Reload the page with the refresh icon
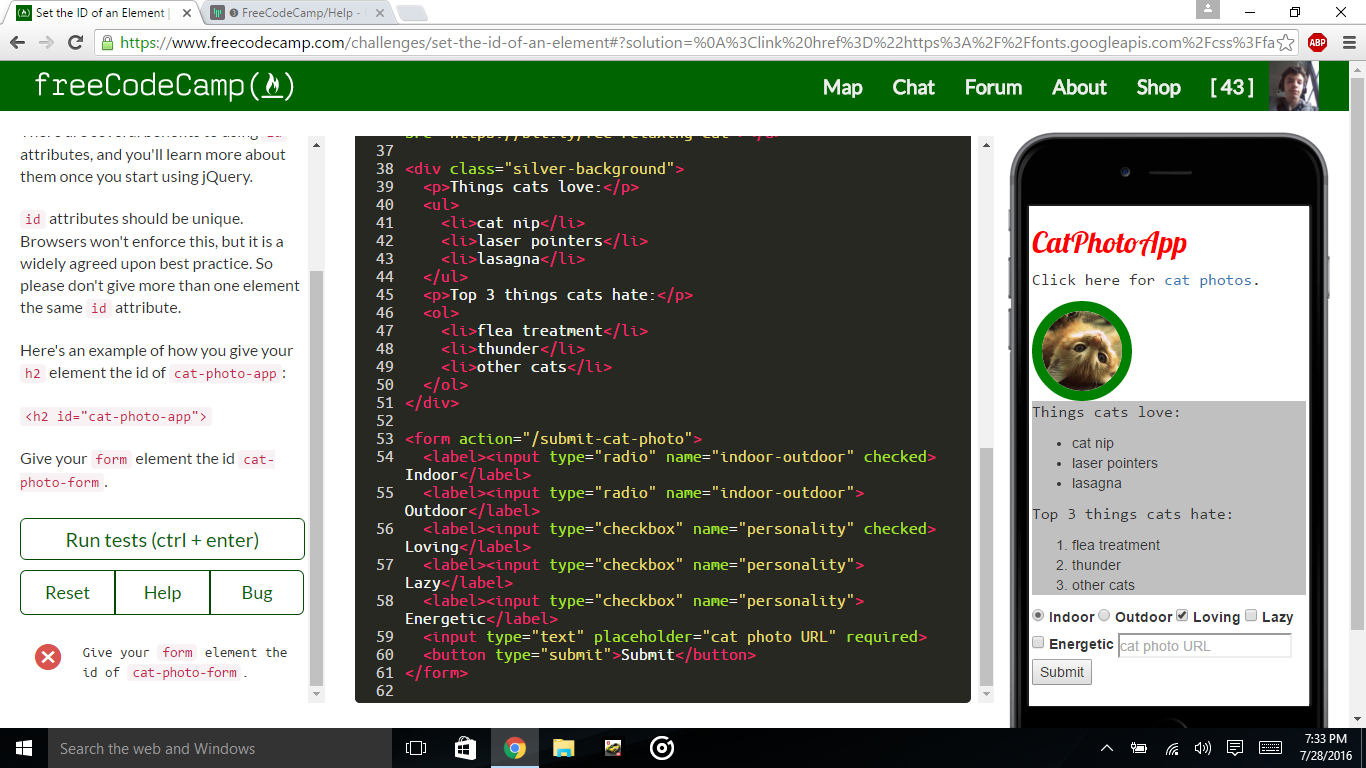This screenshot has height=768, width=1366. point(75,42)
